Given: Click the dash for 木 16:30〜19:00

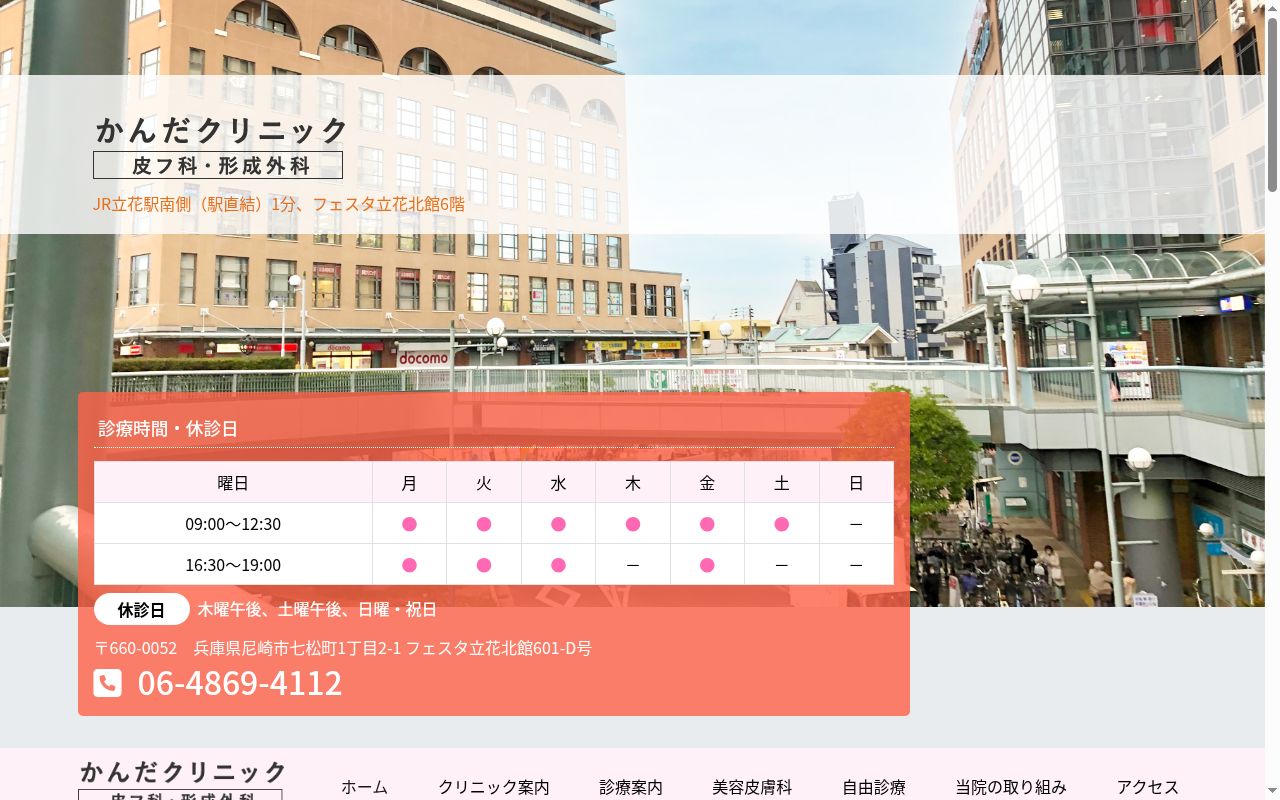Looking at the screenshot, I should pos(633,565).
